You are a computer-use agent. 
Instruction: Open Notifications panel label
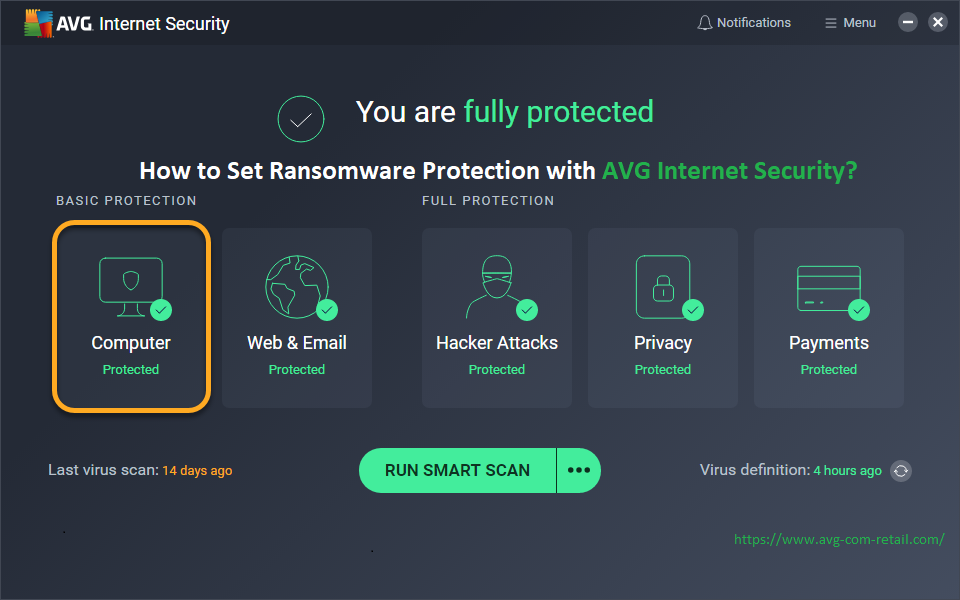point(754,23)
